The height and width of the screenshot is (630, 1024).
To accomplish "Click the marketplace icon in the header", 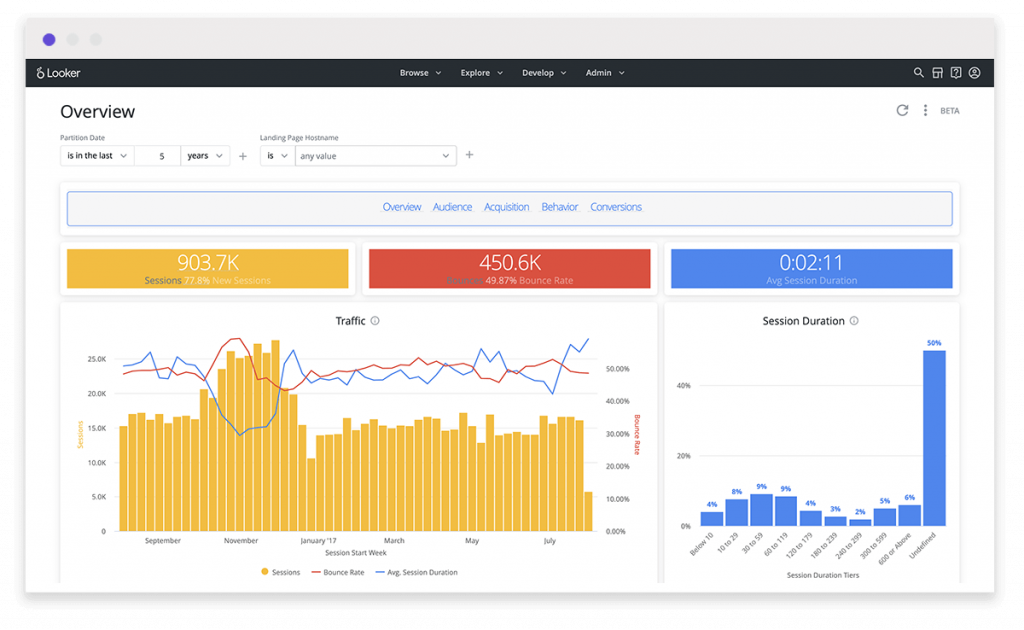I will [x=937, y=72].
